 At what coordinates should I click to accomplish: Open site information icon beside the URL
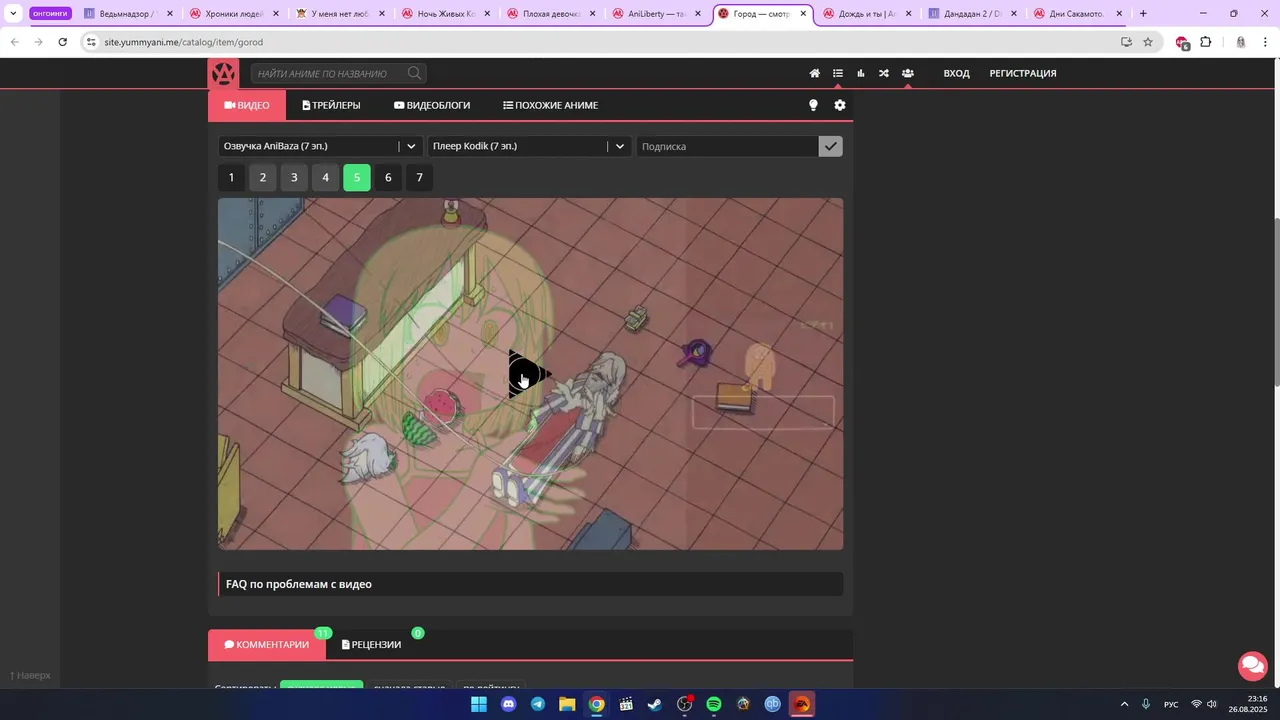tap(91, 42)
